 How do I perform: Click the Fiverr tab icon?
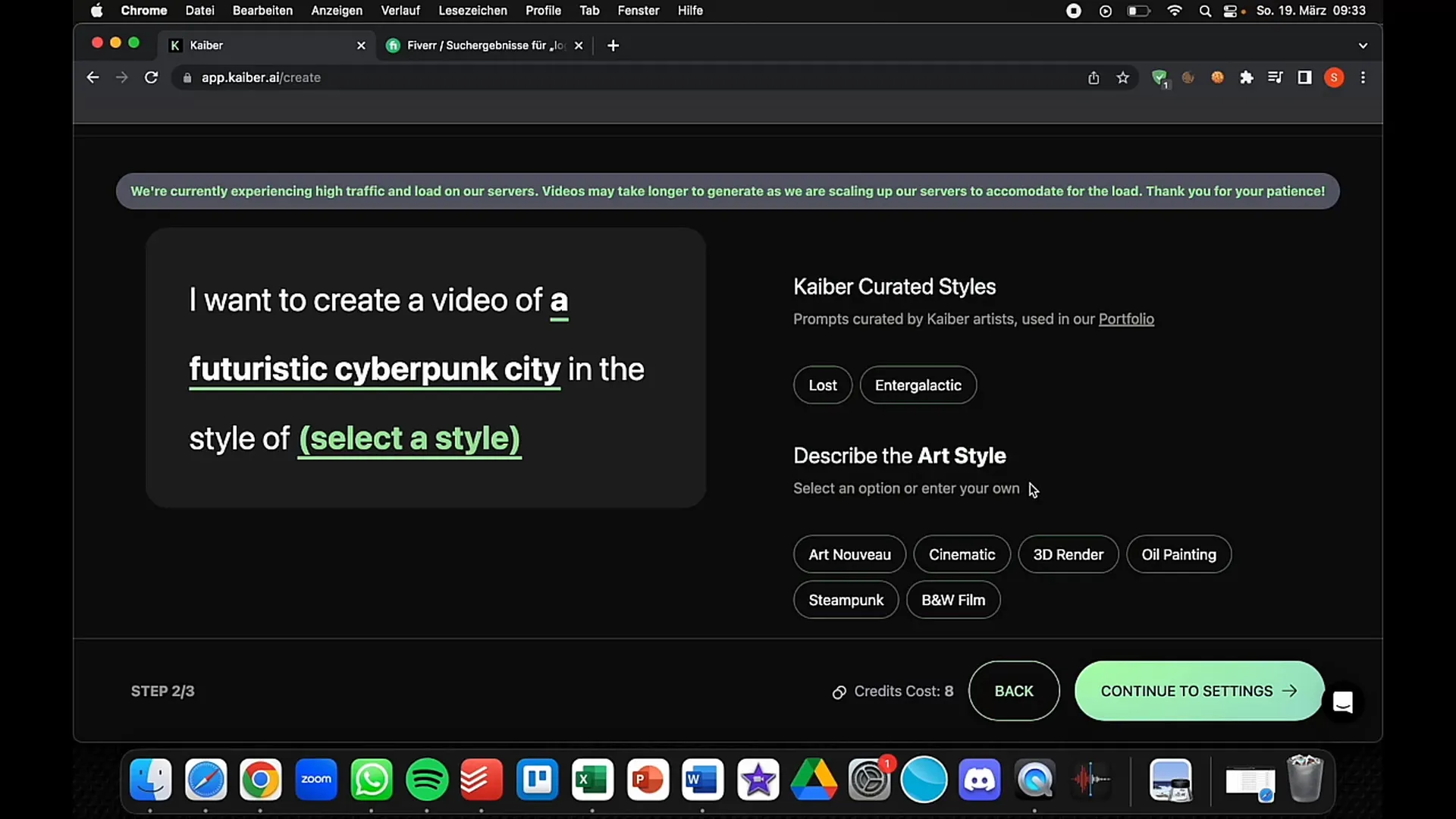(x=395, y=45)
